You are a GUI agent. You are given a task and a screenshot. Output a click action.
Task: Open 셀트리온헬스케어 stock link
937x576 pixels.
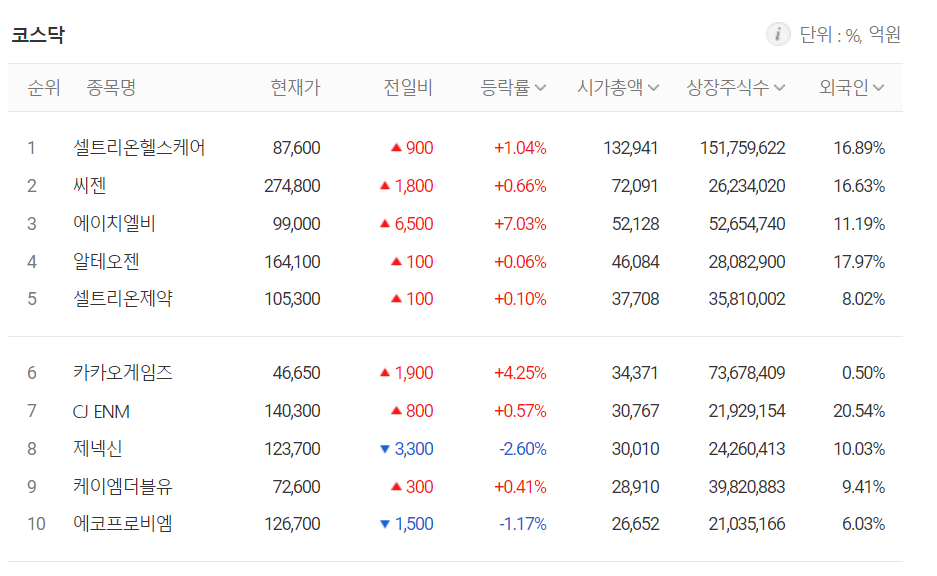click(x=139, y=148)
